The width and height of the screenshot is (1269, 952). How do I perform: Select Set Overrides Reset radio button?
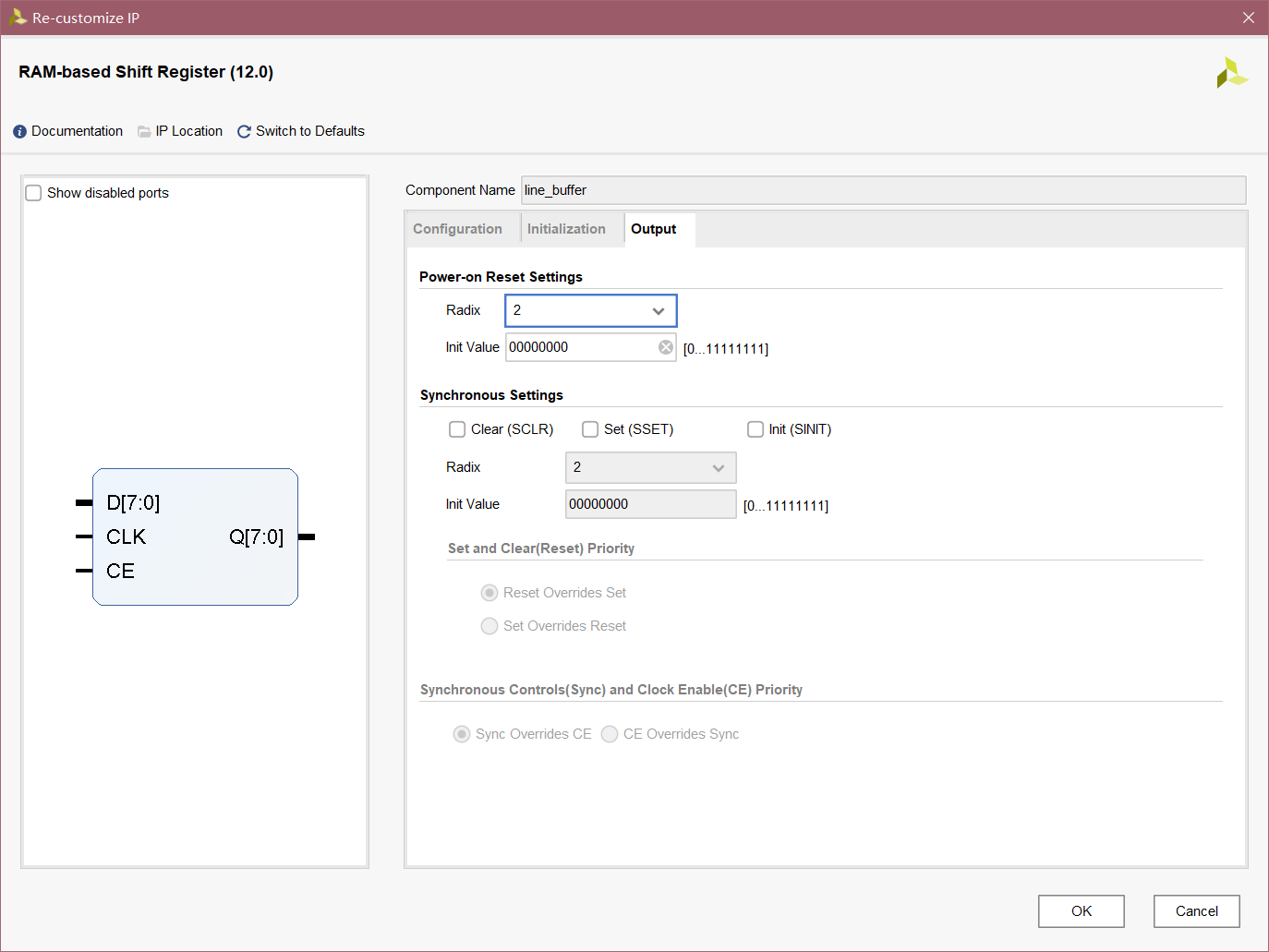489,626
